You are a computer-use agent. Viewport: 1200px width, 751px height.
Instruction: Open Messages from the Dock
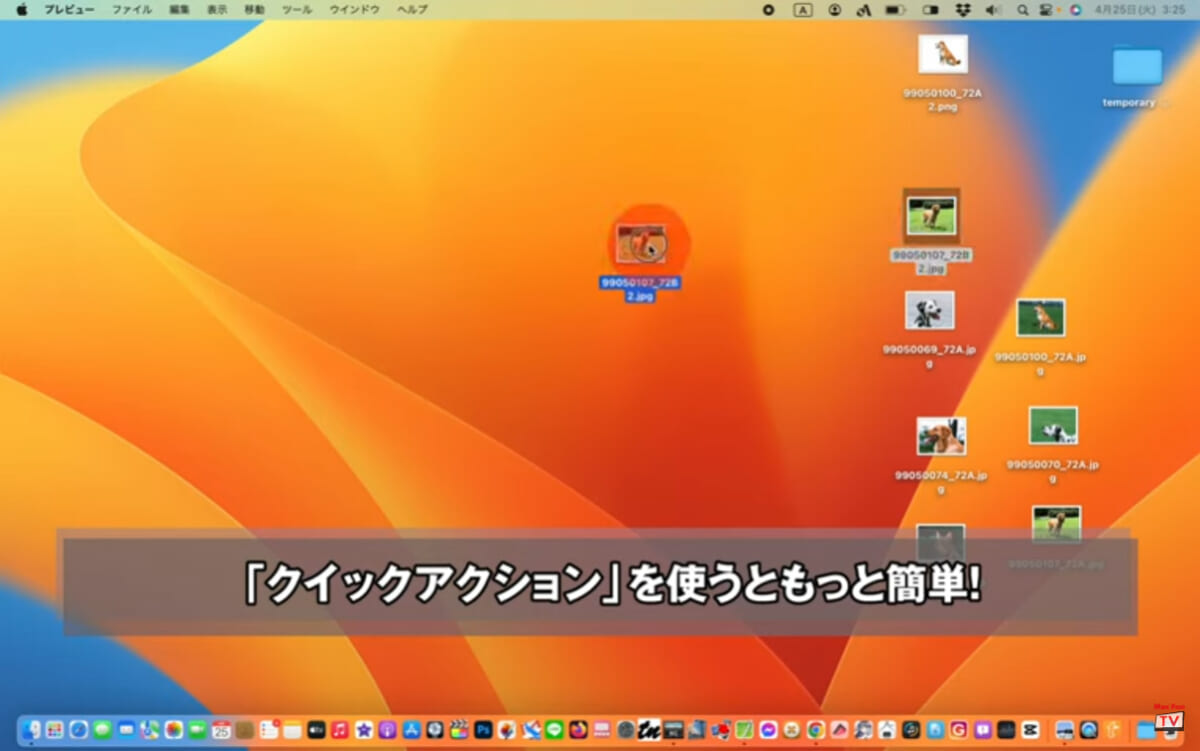102,730
